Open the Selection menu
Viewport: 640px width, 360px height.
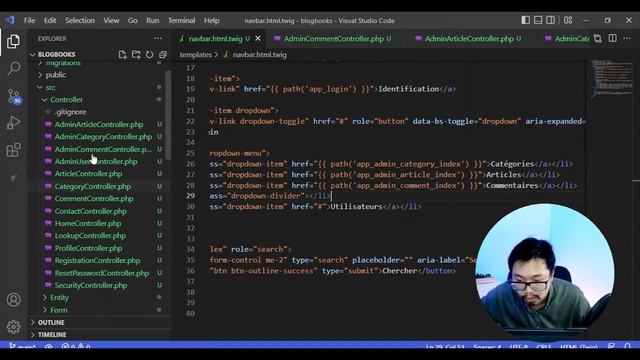80,20
